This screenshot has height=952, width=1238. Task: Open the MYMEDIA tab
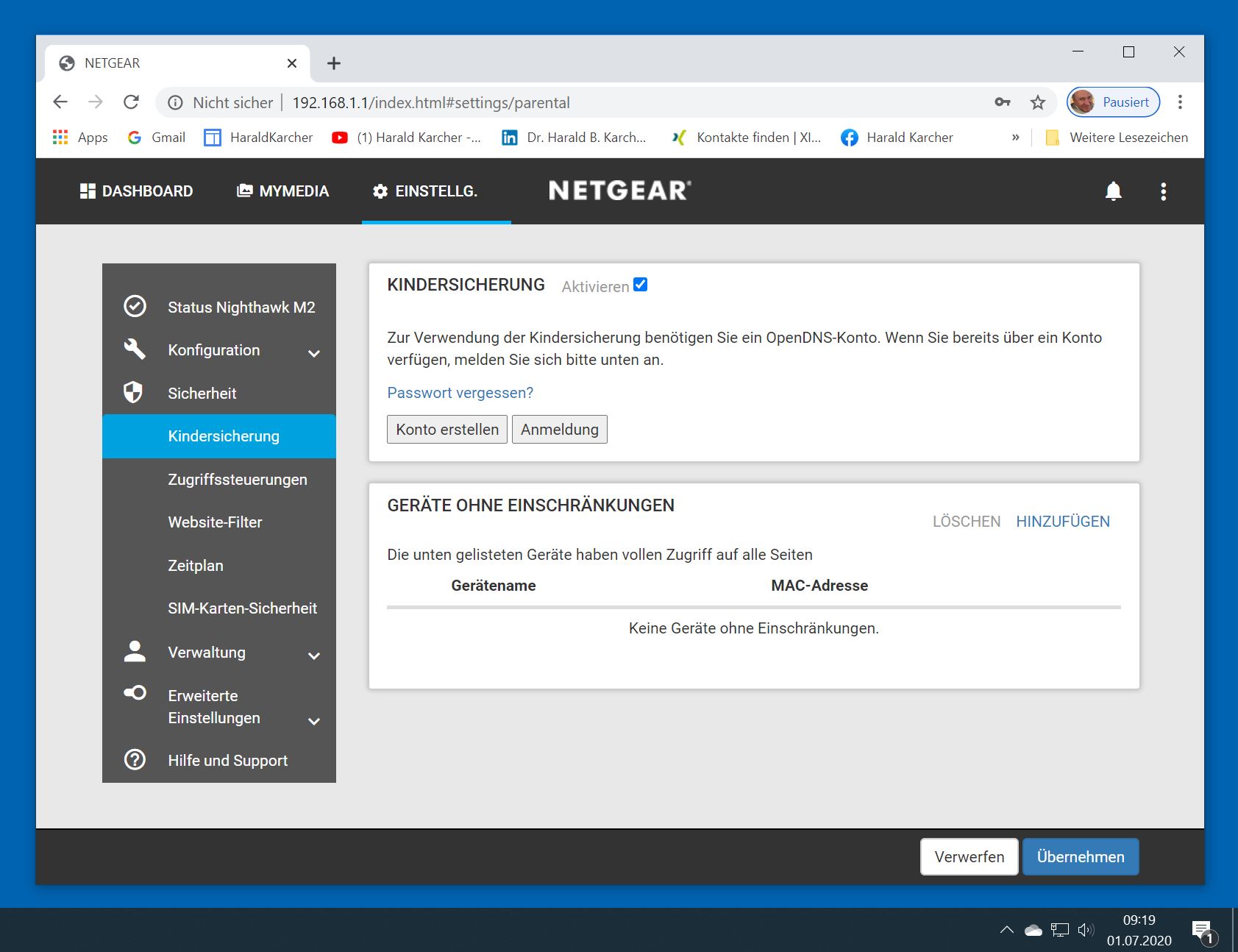click(x=282, y=191)
